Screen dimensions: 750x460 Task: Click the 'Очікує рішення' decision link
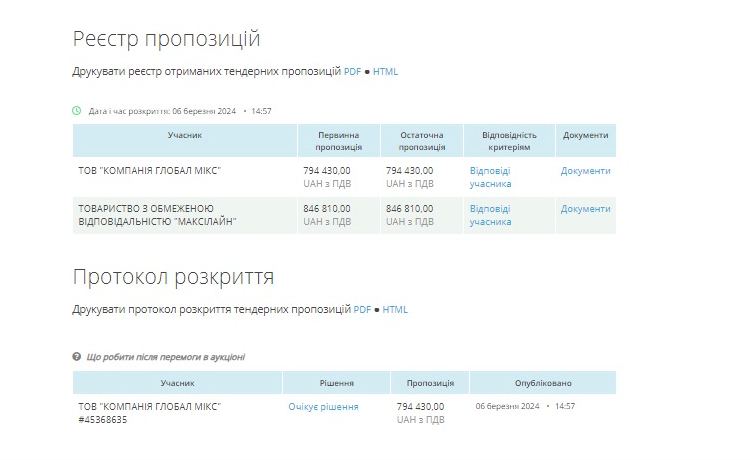click(x=323, y=407)
